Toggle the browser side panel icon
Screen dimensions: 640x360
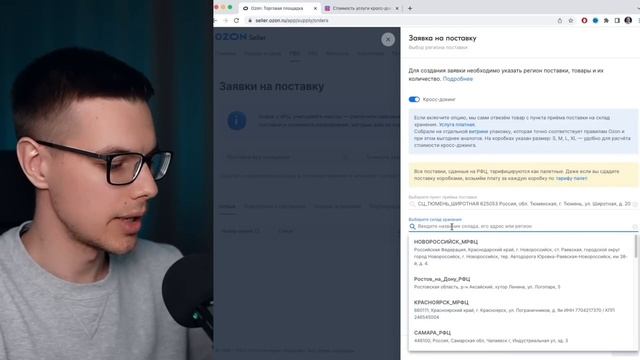point(617,20)
